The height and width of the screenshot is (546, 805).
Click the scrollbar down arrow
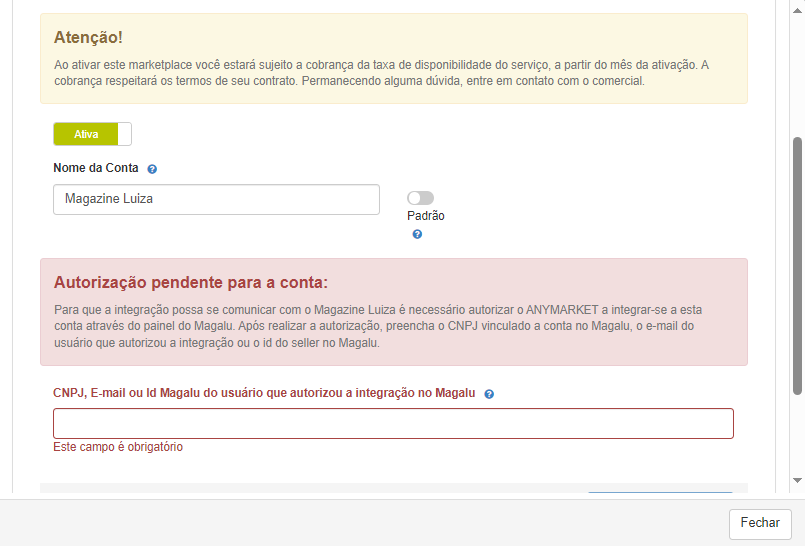pos(797,480)
